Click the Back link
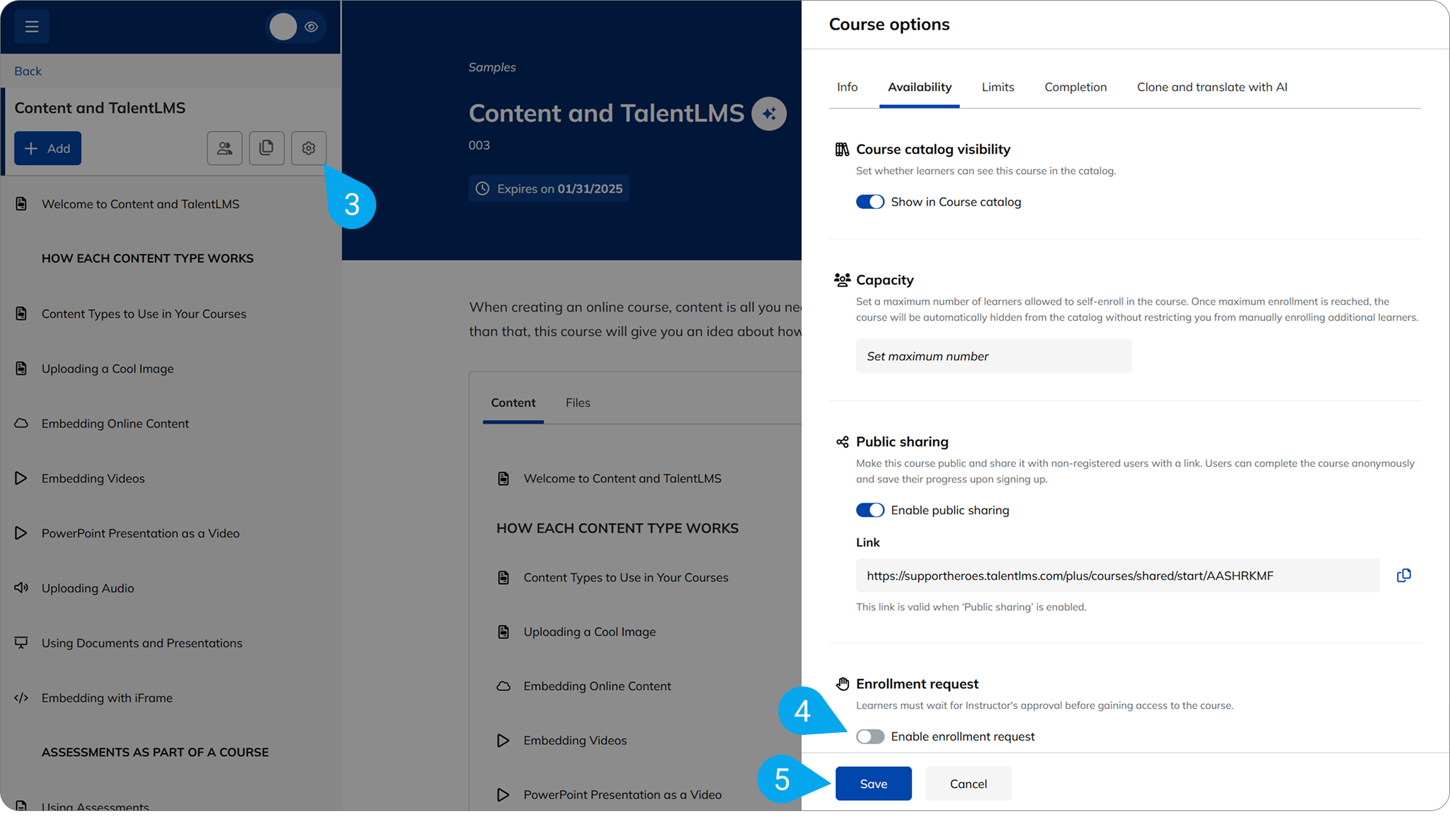Viewport: 1450px width, 840px height. tap(28, 71)
